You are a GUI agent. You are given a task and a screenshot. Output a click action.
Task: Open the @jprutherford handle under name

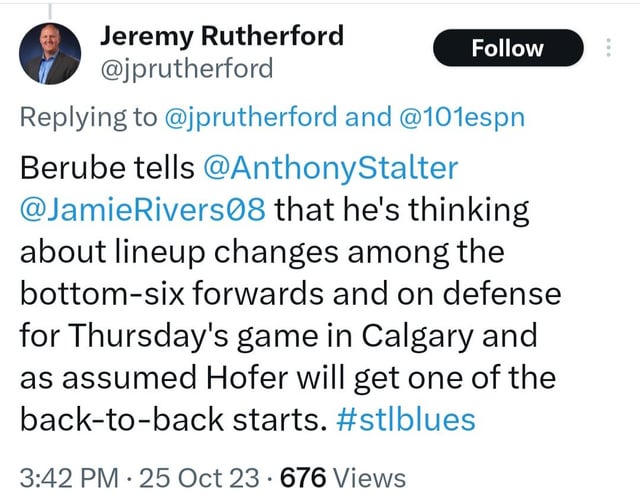tap(187, 68)
